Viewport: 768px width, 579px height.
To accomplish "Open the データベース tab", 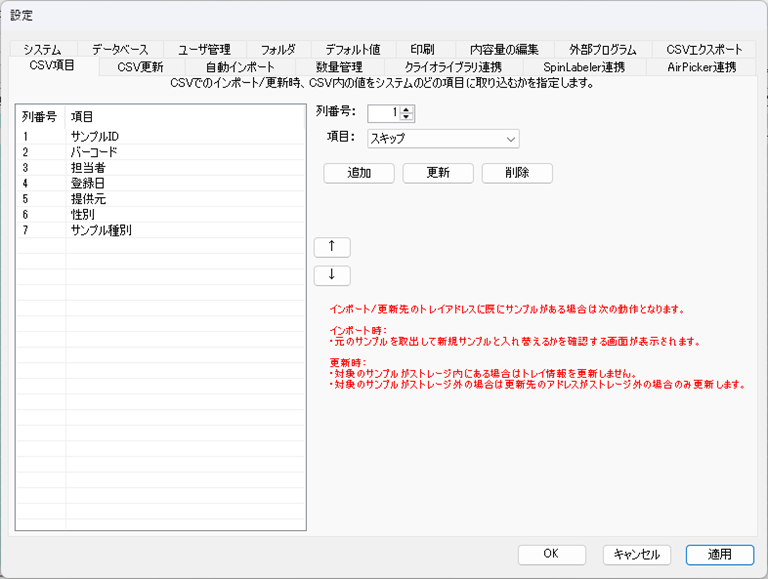I will (119, 49).
